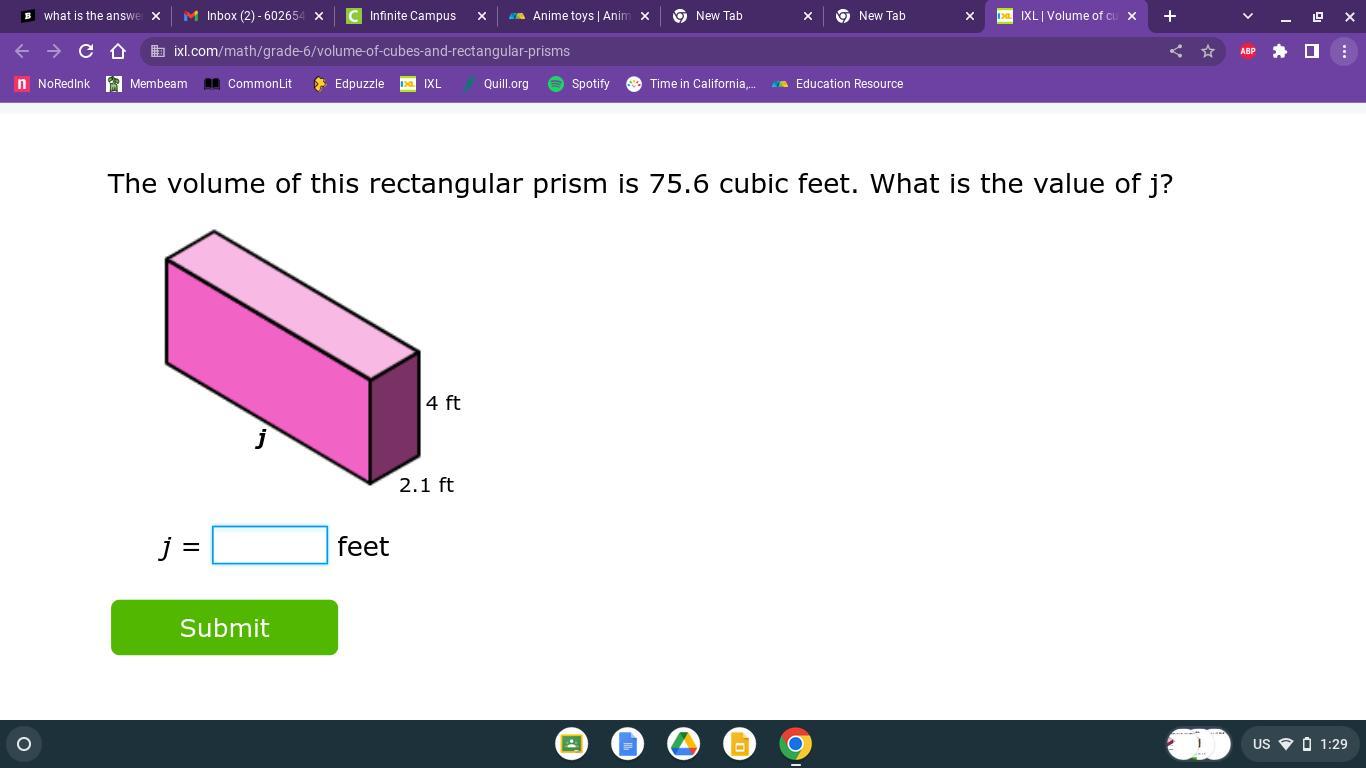
Task: Open Google Classroom from the shelf
Action: point(572,744)
